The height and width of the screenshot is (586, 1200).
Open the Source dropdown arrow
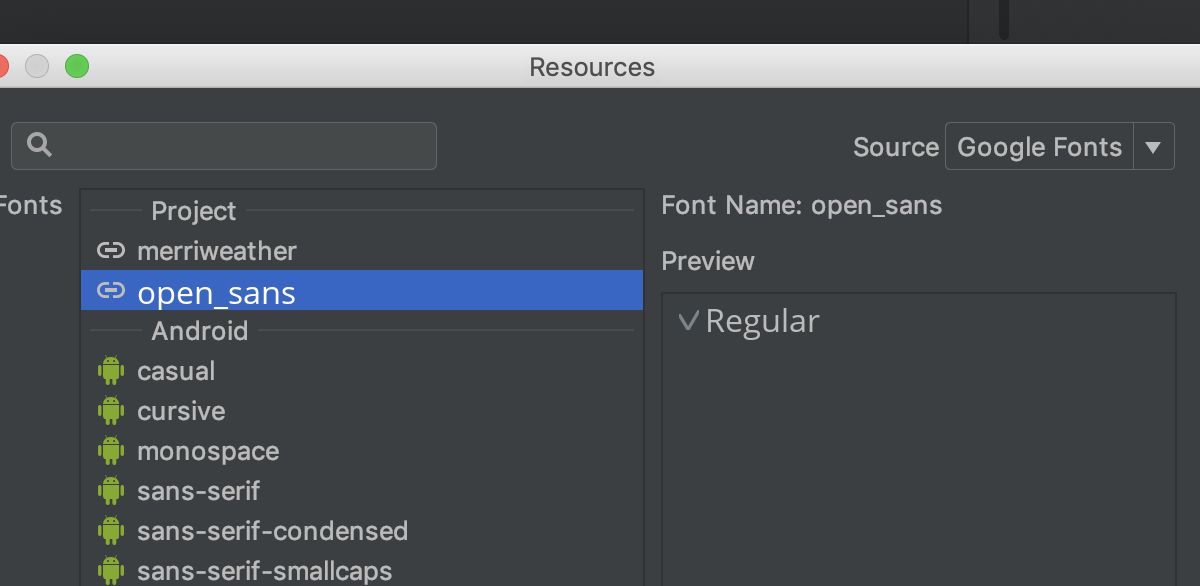[x=1153, y=147]
